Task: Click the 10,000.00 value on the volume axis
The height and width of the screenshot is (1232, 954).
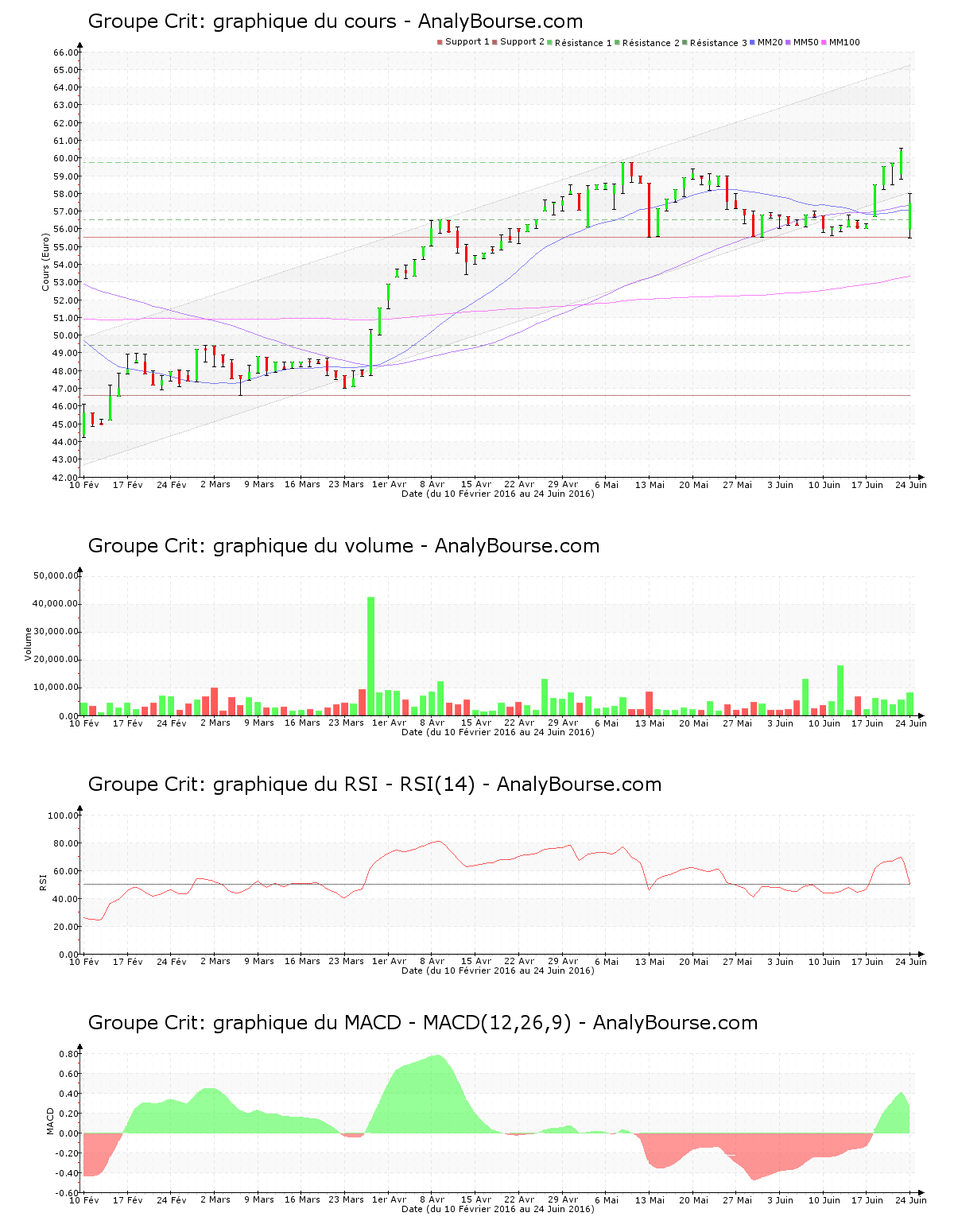Action: [x=56, y=688]
